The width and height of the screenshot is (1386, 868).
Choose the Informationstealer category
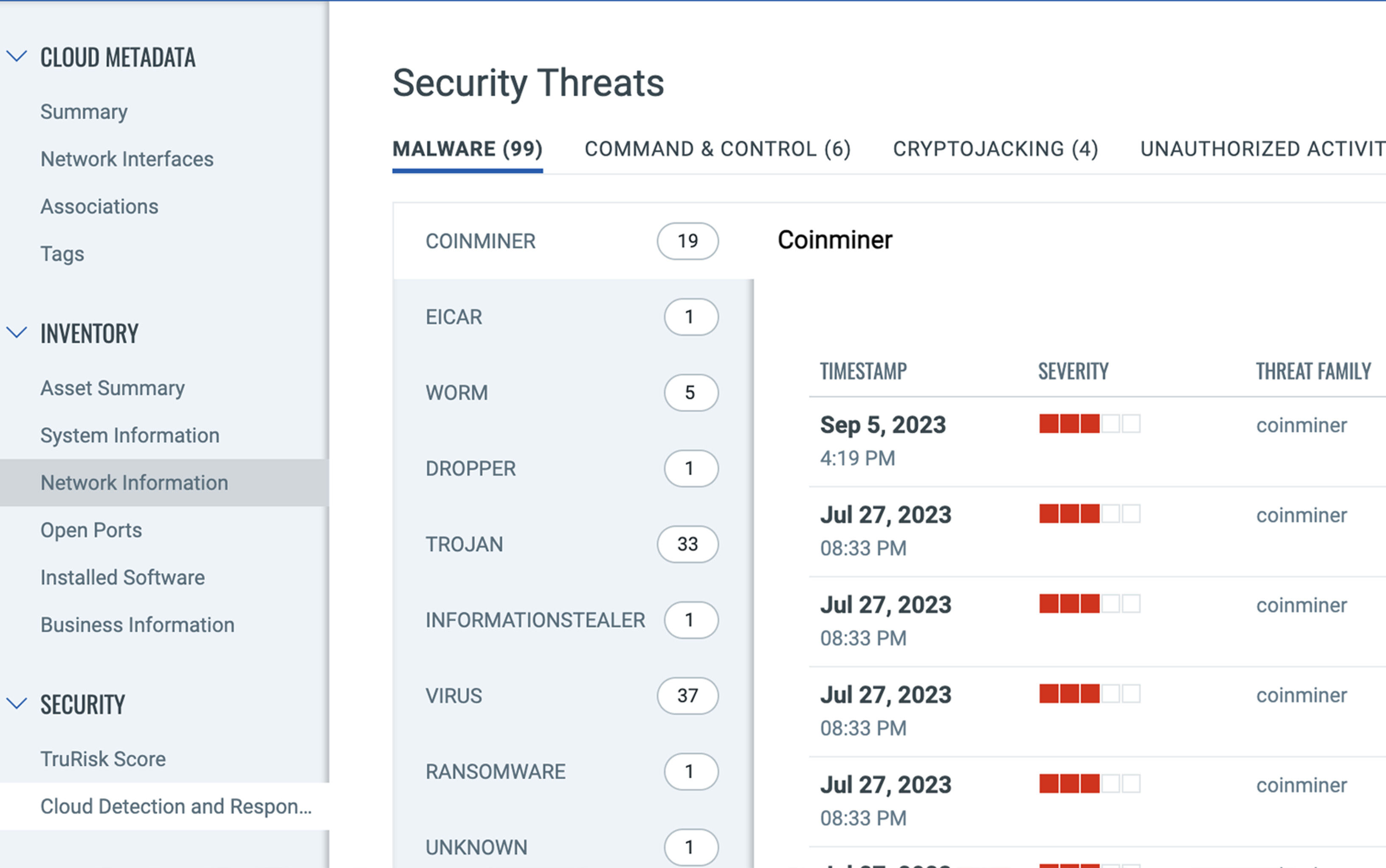(535, 620)
